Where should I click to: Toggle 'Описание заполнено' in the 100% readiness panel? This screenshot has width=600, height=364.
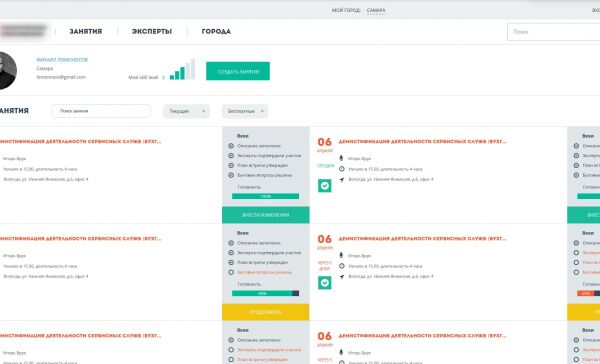click(231, 146)
